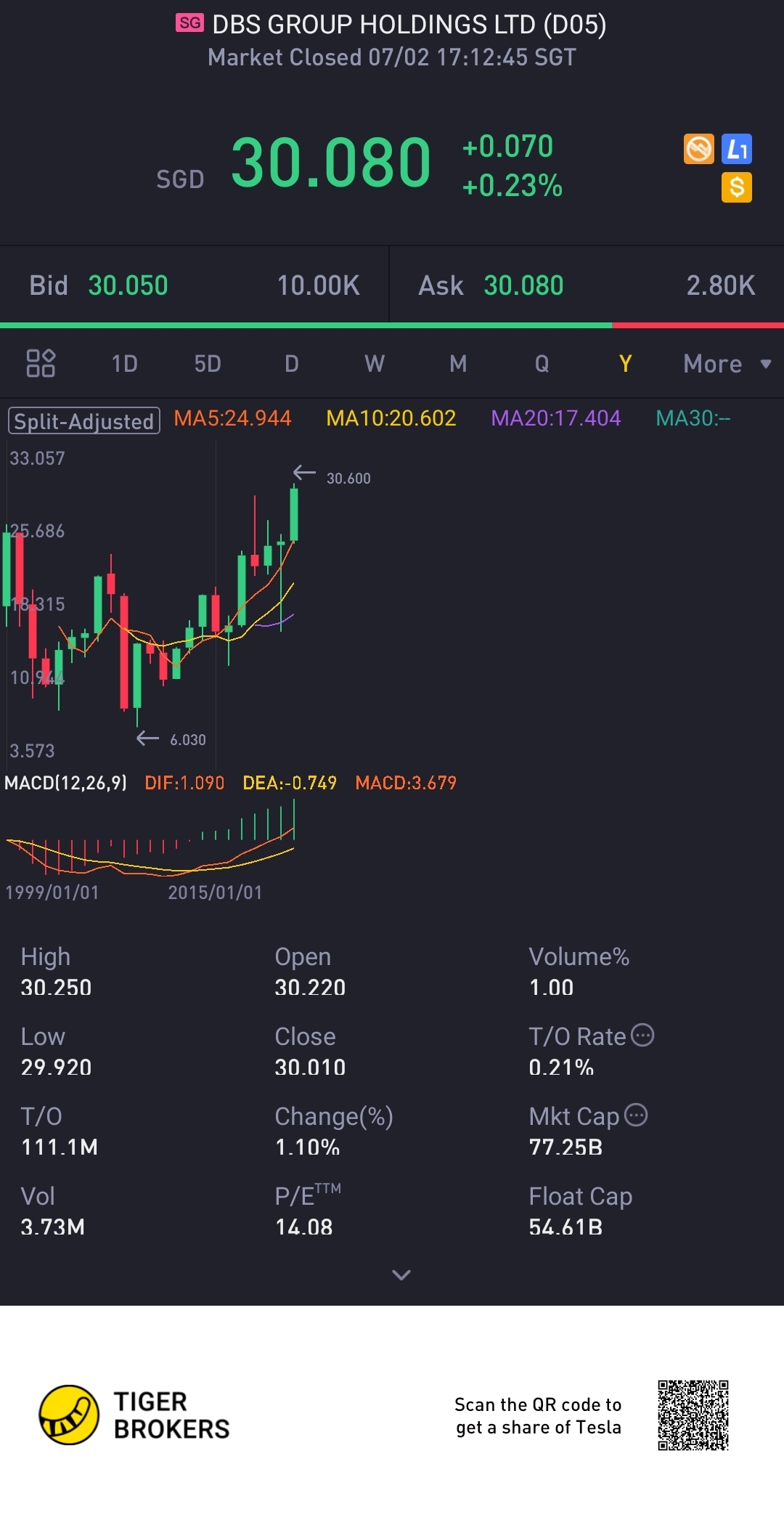
Task: Open the chart layout grid icon
Action: pos(41,363)
